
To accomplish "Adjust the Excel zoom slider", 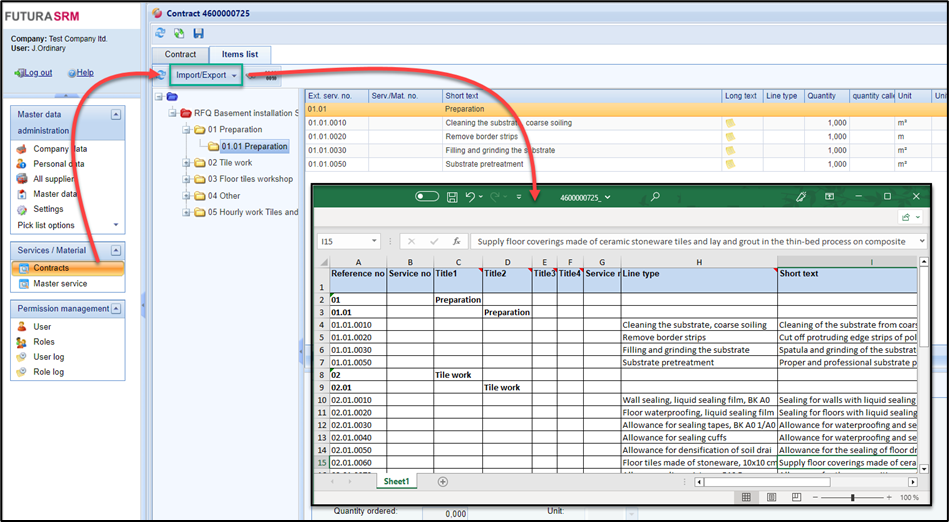I will point(852,497).
